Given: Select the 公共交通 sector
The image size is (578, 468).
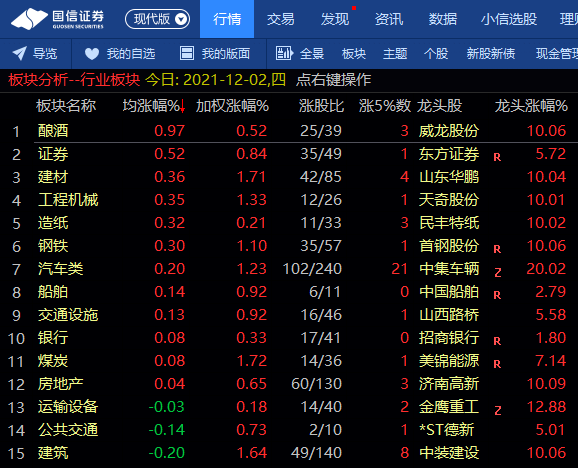Looking at the screenshot, I should [68, 430].
